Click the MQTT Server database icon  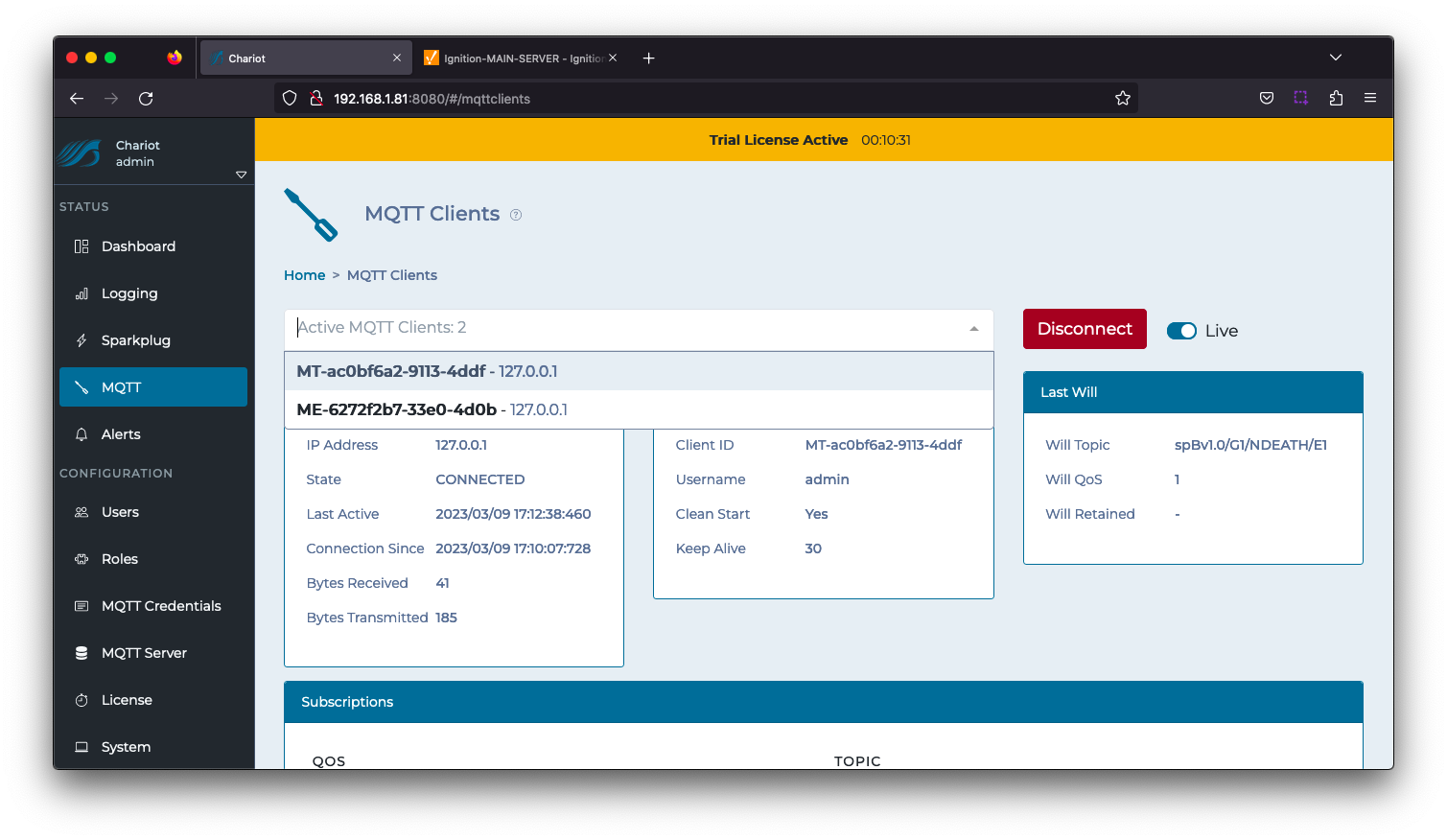pos(82,653)
